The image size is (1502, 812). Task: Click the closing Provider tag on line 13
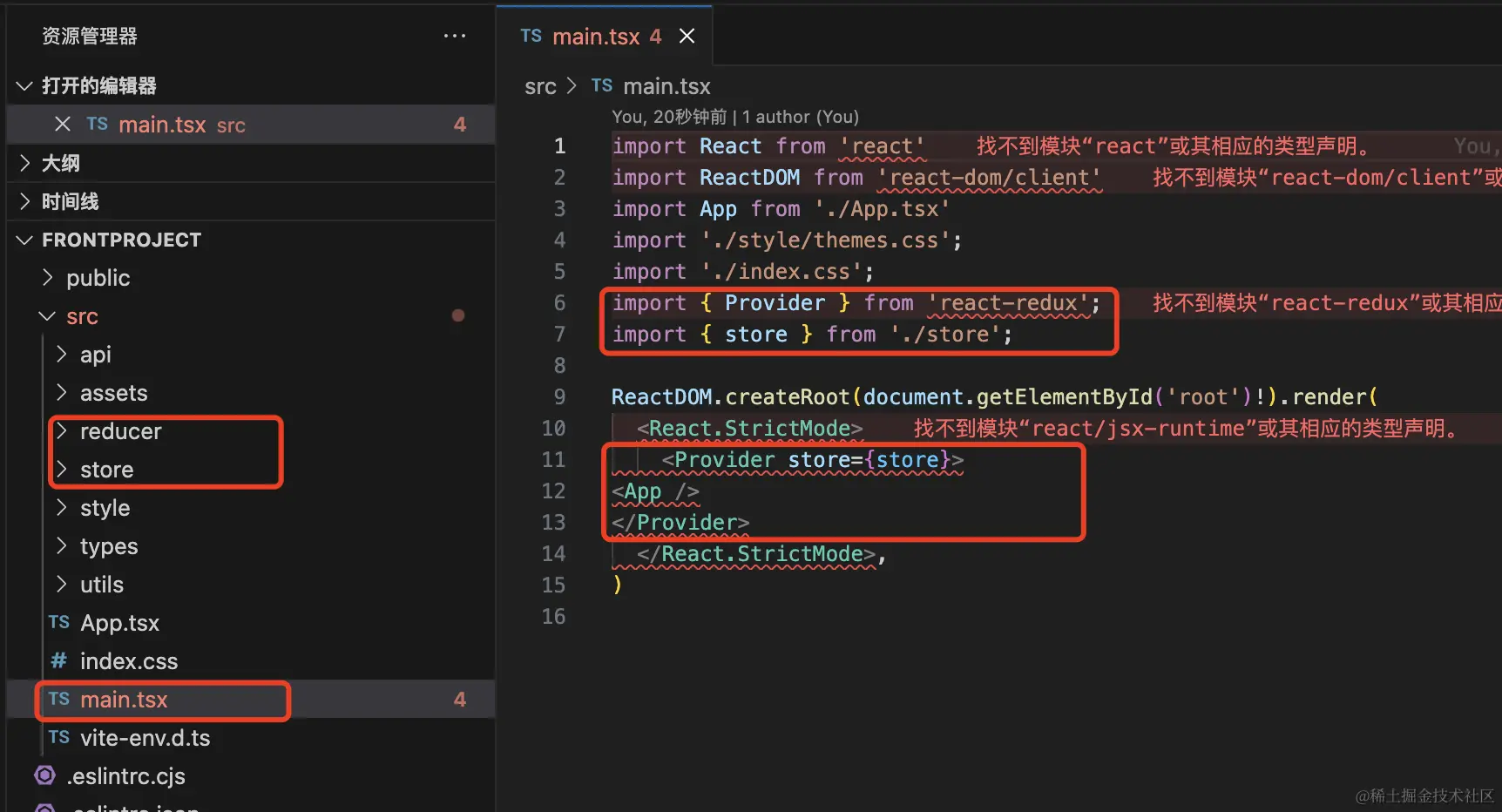(x=680, y=523)
